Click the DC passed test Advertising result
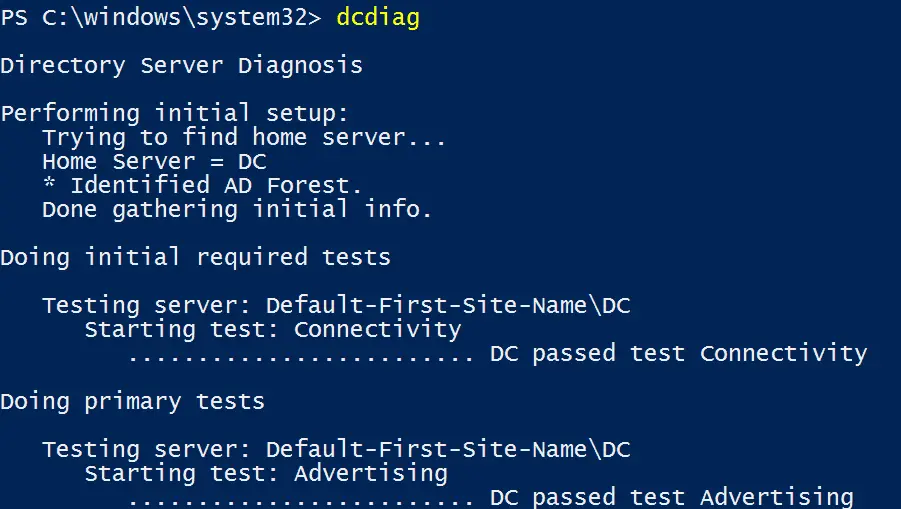The image size is (901, 509). [671, 497]
